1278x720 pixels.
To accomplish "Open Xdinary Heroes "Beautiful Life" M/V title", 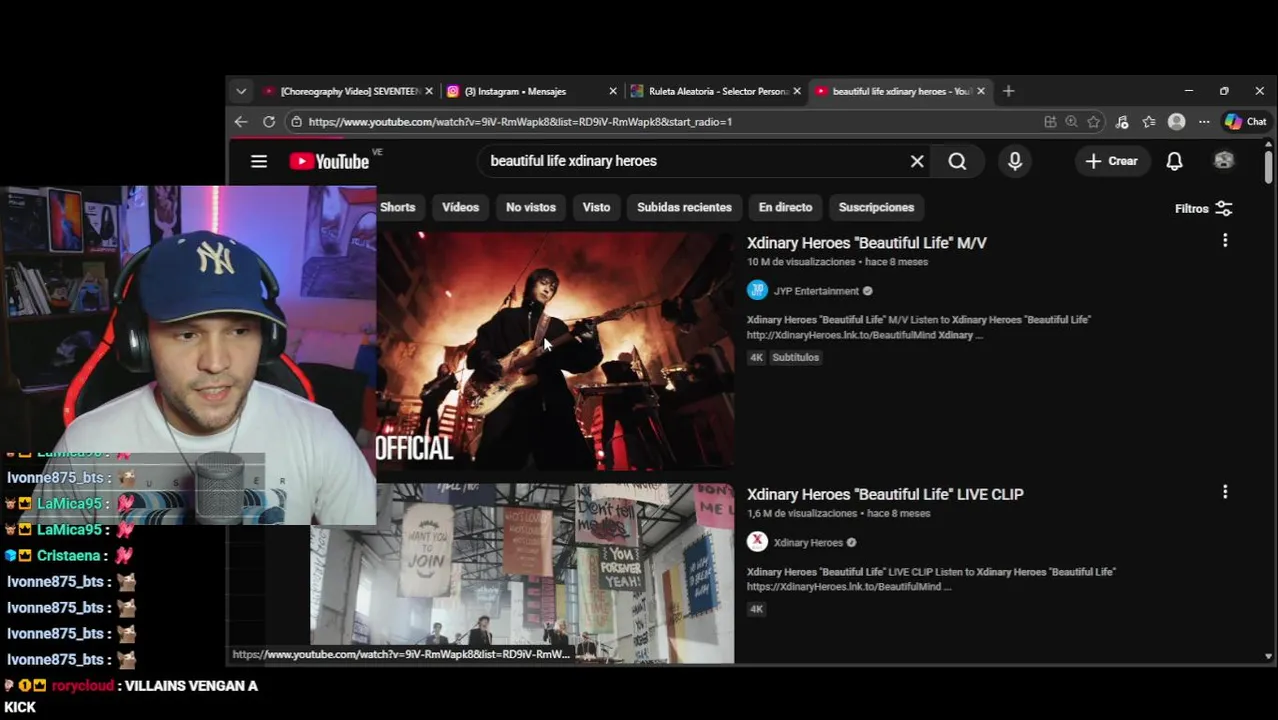I will pos(866,243).
